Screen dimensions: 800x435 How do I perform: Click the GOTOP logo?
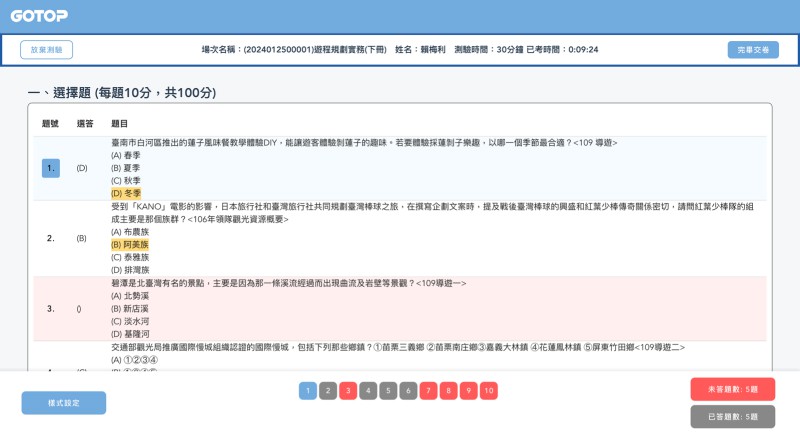coord(39,16)
